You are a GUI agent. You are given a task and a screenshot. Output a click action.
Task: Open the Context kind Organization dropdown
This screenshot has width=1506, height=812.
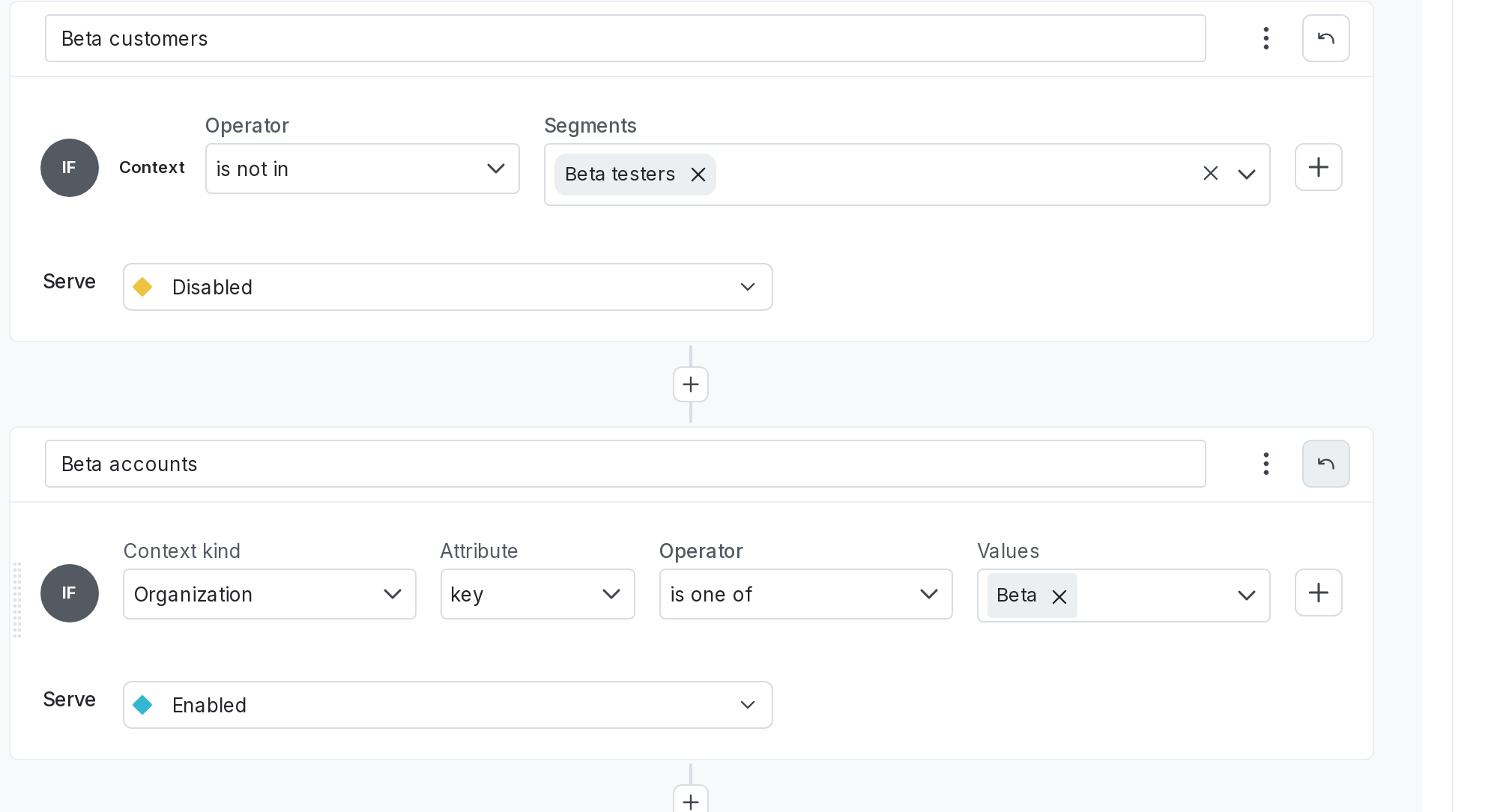[x=269, y=594]
